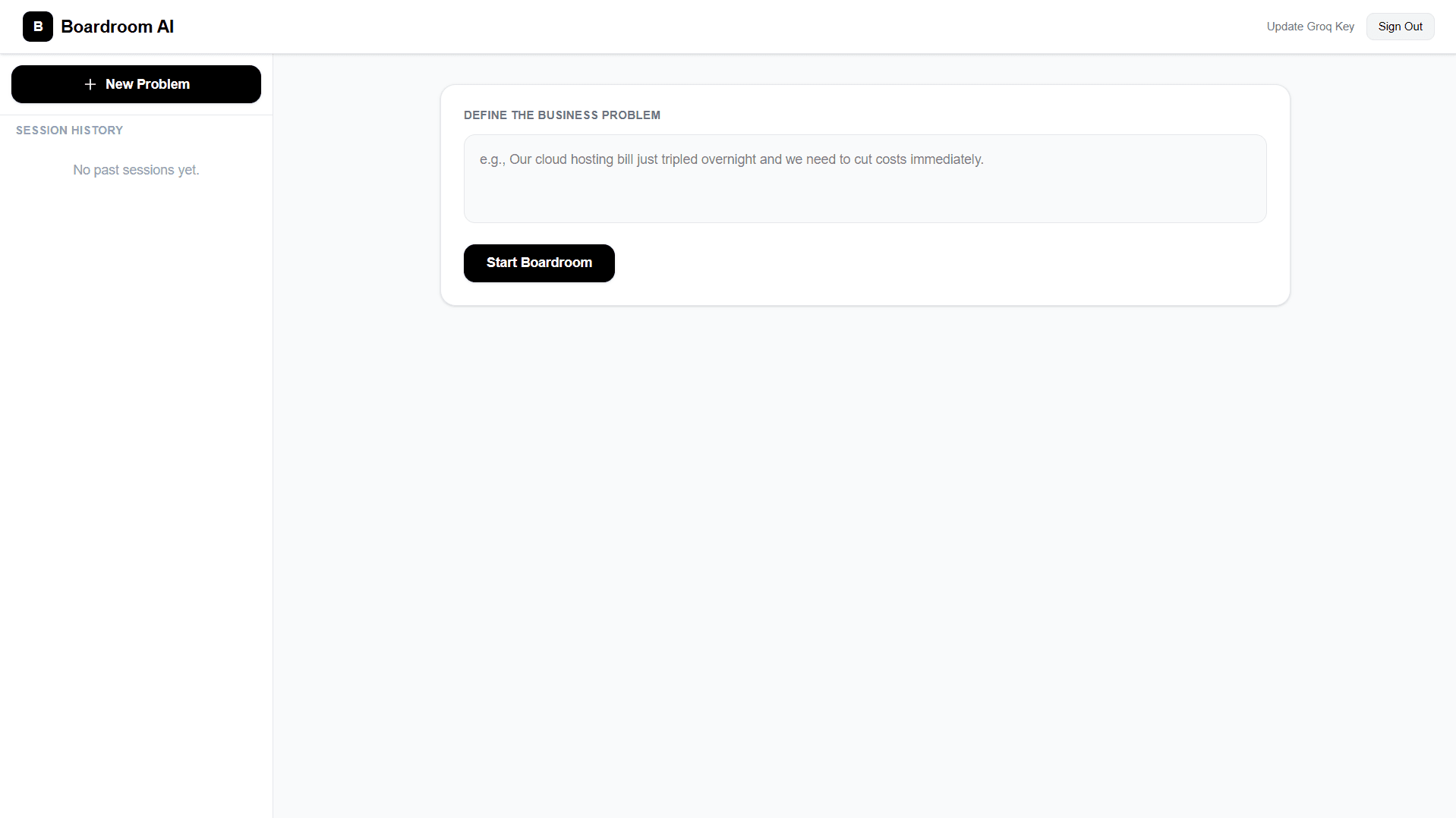The height and width of the screenshot is (818, 1456).
Task: Focus the business problem text area
Action: (865, 179)
